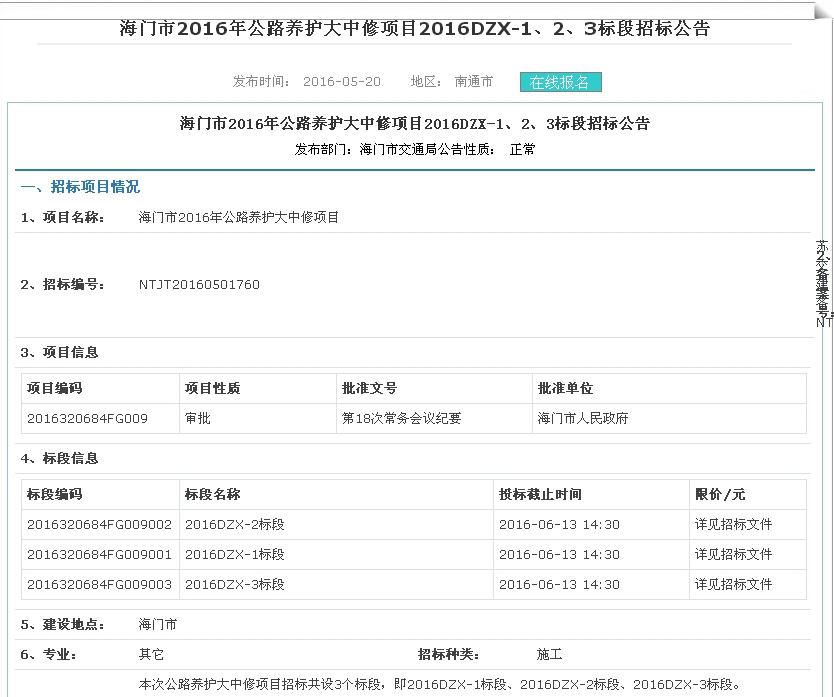Click construction location value 海门市
The width and height of the screenshot is (834, 697).
click(x=157, y=624)
